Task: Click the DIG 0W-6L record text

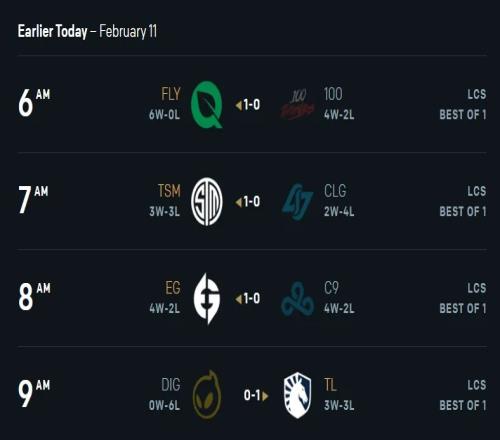Action: pos(164,406)
